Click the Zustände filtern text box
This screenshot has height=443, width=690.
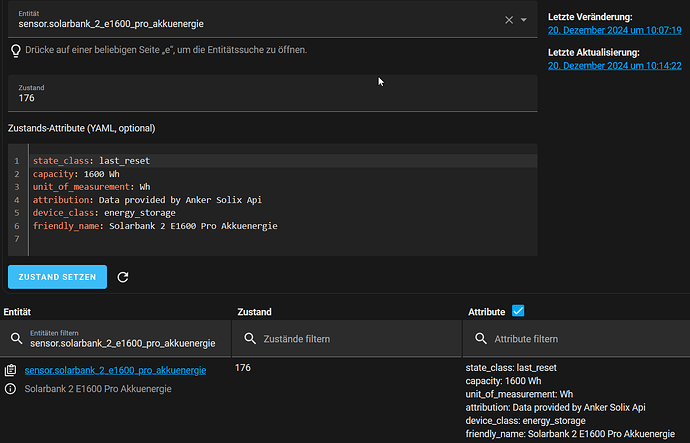[350, 339]
